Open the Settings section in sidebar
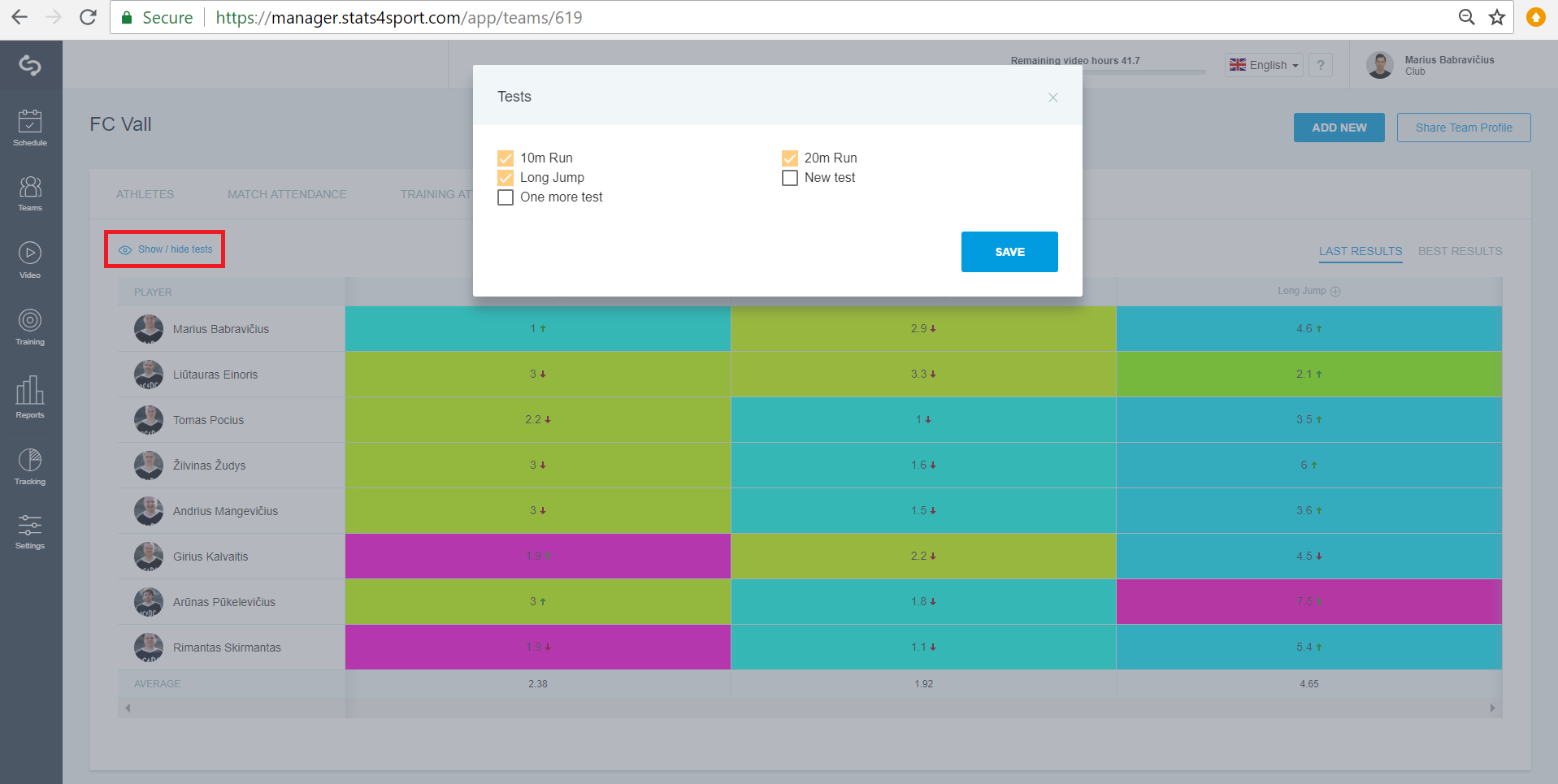Viewport: 1558px width, 784px height. coord(30,531)
